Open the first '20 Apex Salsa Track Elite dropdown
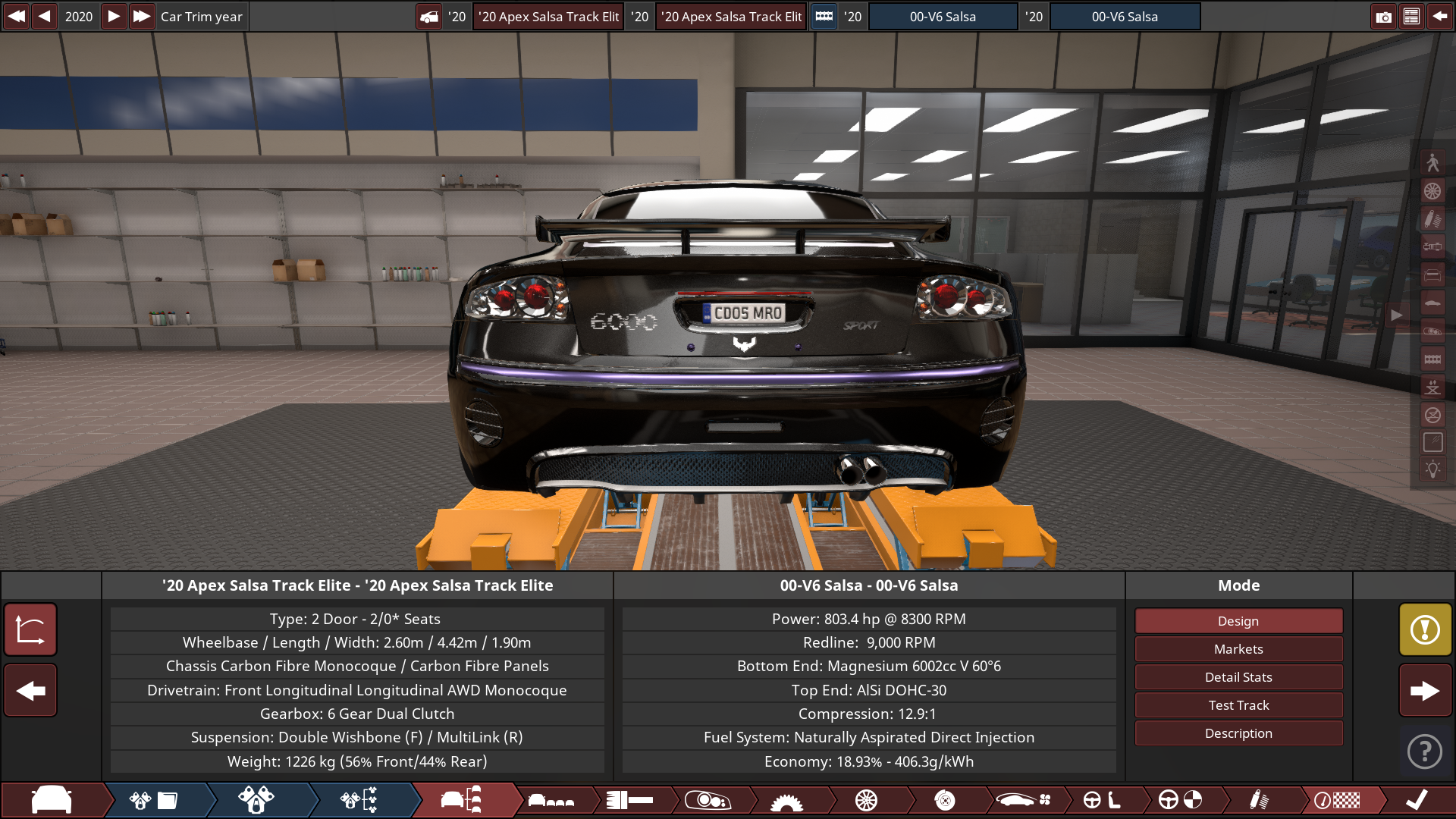This screenshot has width=1456, height=819. click(548, 17)
